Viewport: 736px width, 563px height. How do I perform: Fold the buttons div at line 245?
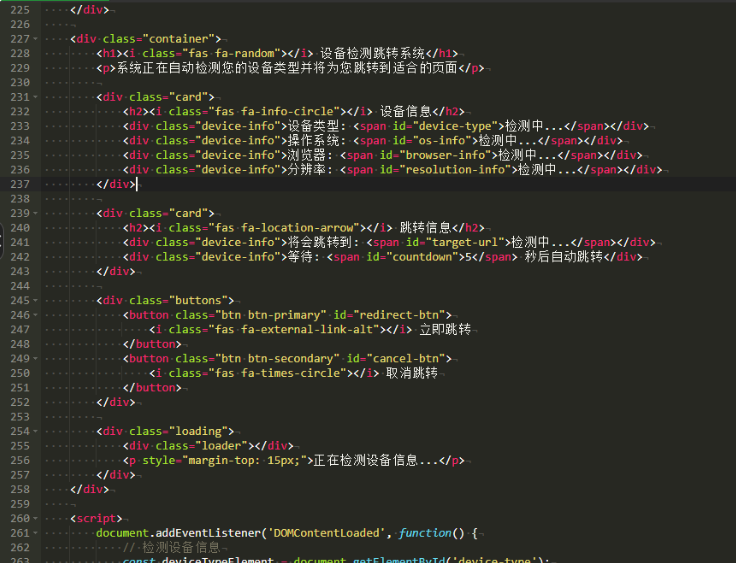click(36, 301)
